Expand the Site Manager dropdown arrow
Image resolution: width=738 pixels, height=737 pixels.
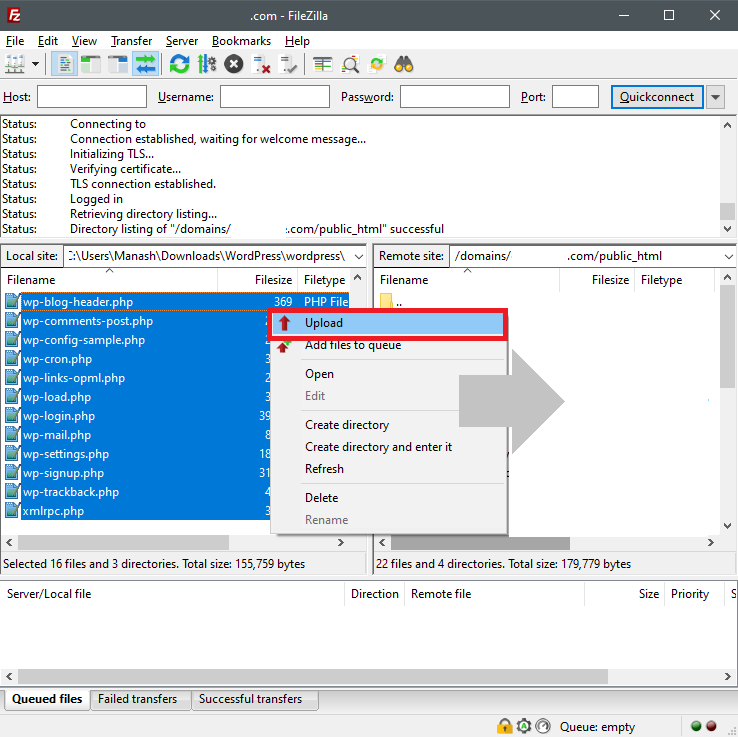35,64
